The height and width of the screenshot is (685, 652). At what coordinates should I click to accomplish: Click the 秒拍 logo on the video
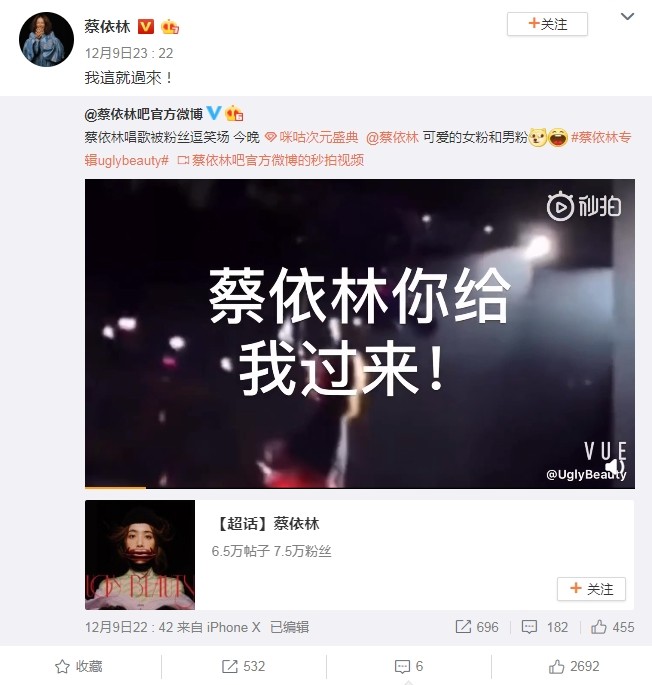[x=584, y=206]
